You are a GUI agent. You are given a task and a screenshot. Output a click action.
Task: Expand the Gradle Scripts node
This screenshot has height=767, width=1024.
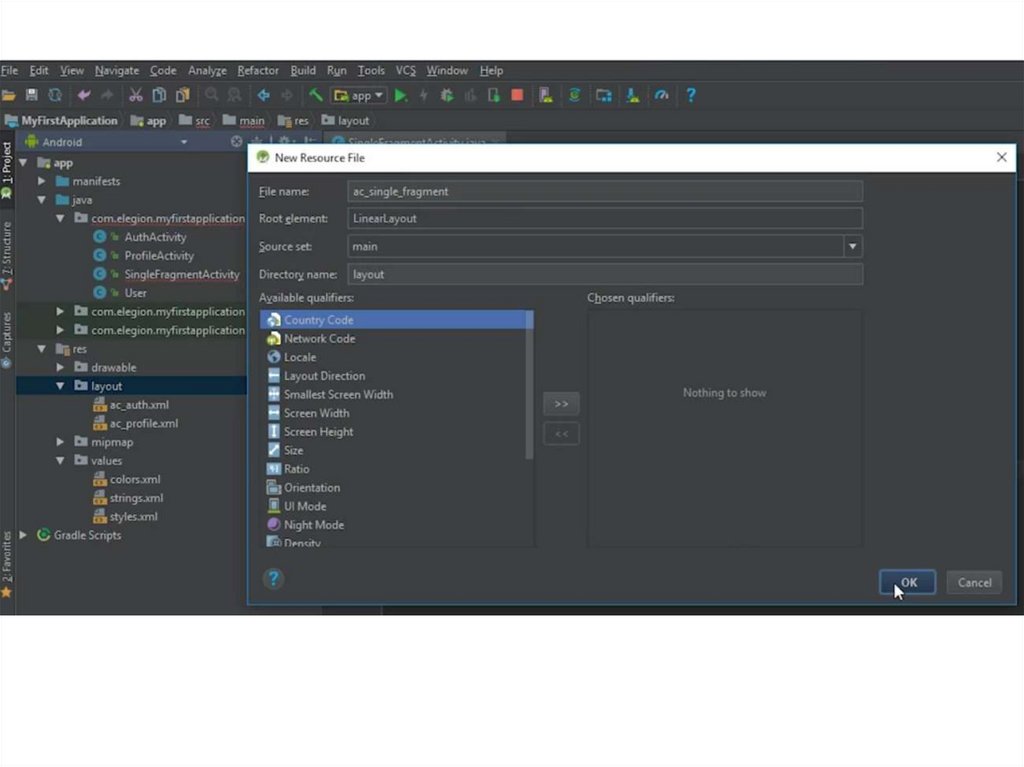[23, 535]
